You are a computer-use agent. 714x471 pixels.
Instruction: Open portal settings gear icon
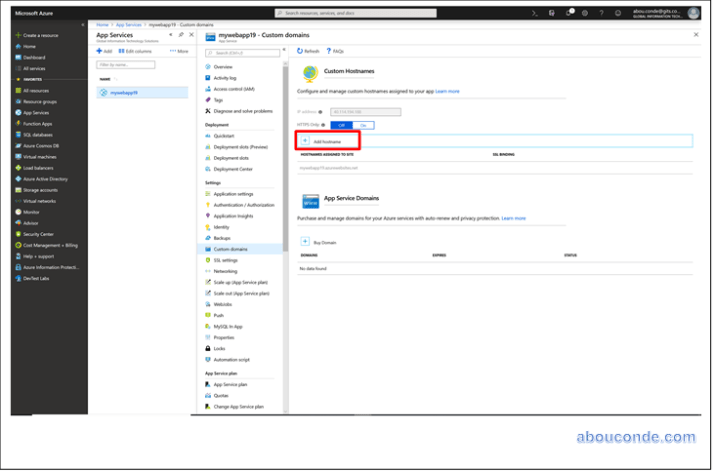[584, 14]
